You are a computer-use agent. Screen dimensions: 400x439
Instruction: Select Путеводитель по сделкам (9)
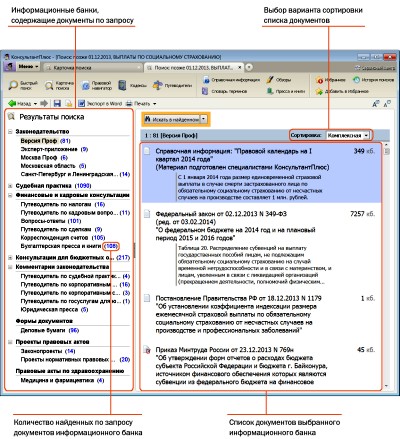(61, 229)
